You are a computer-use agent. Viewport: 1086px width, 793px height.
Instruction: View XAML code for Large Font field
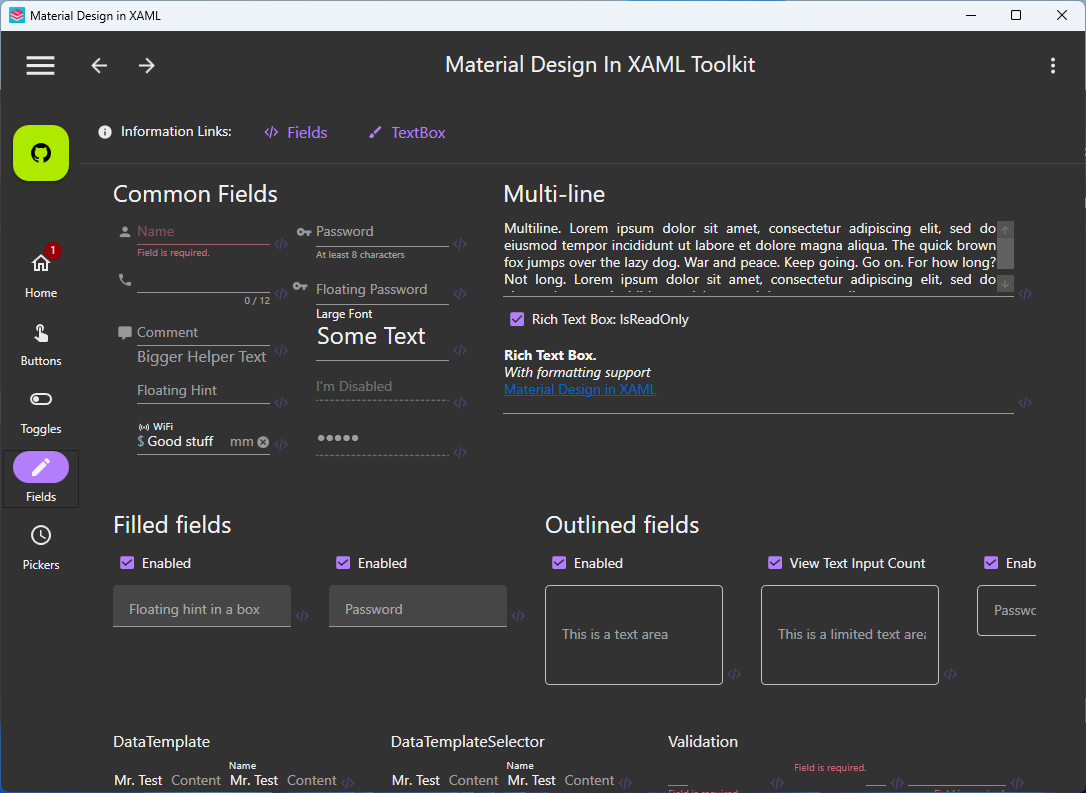tap(460, 350)
